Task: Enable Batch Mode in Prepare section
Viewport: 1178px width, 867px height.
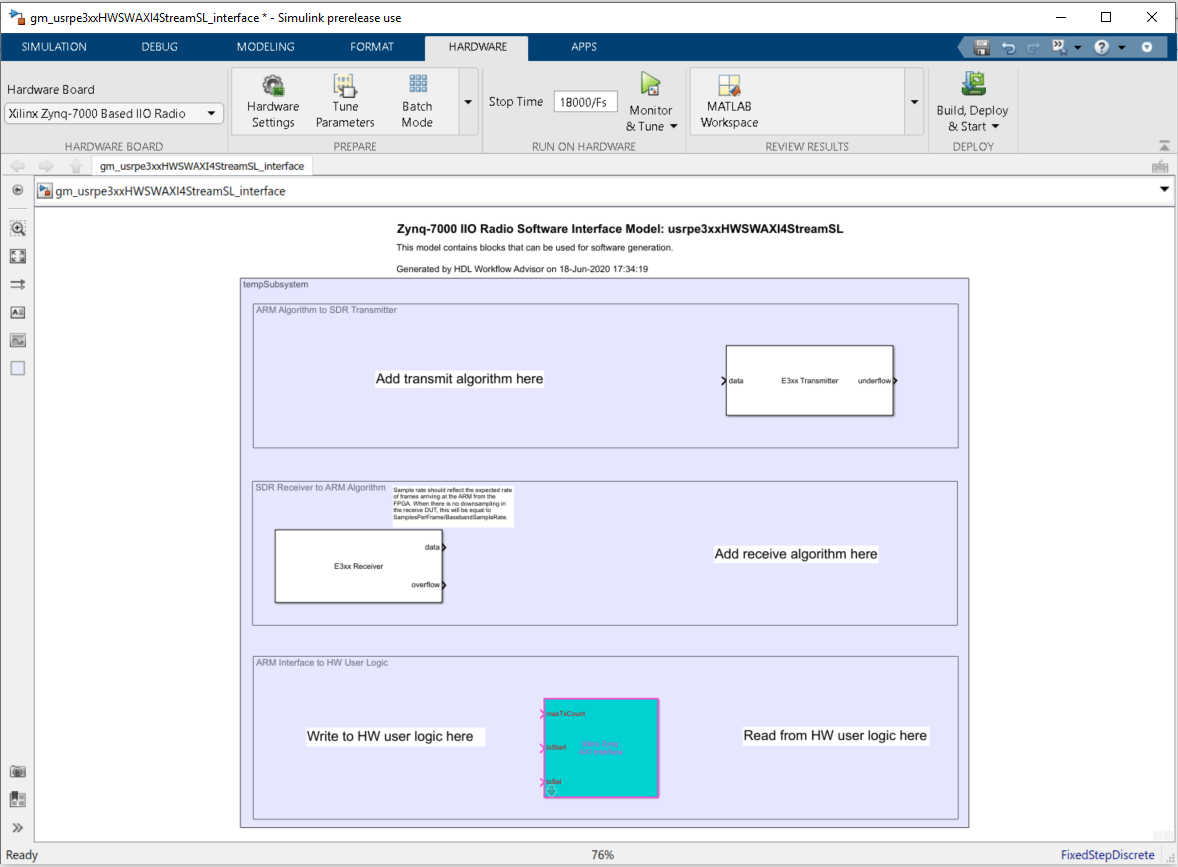Action: click(x=417, y=100)
